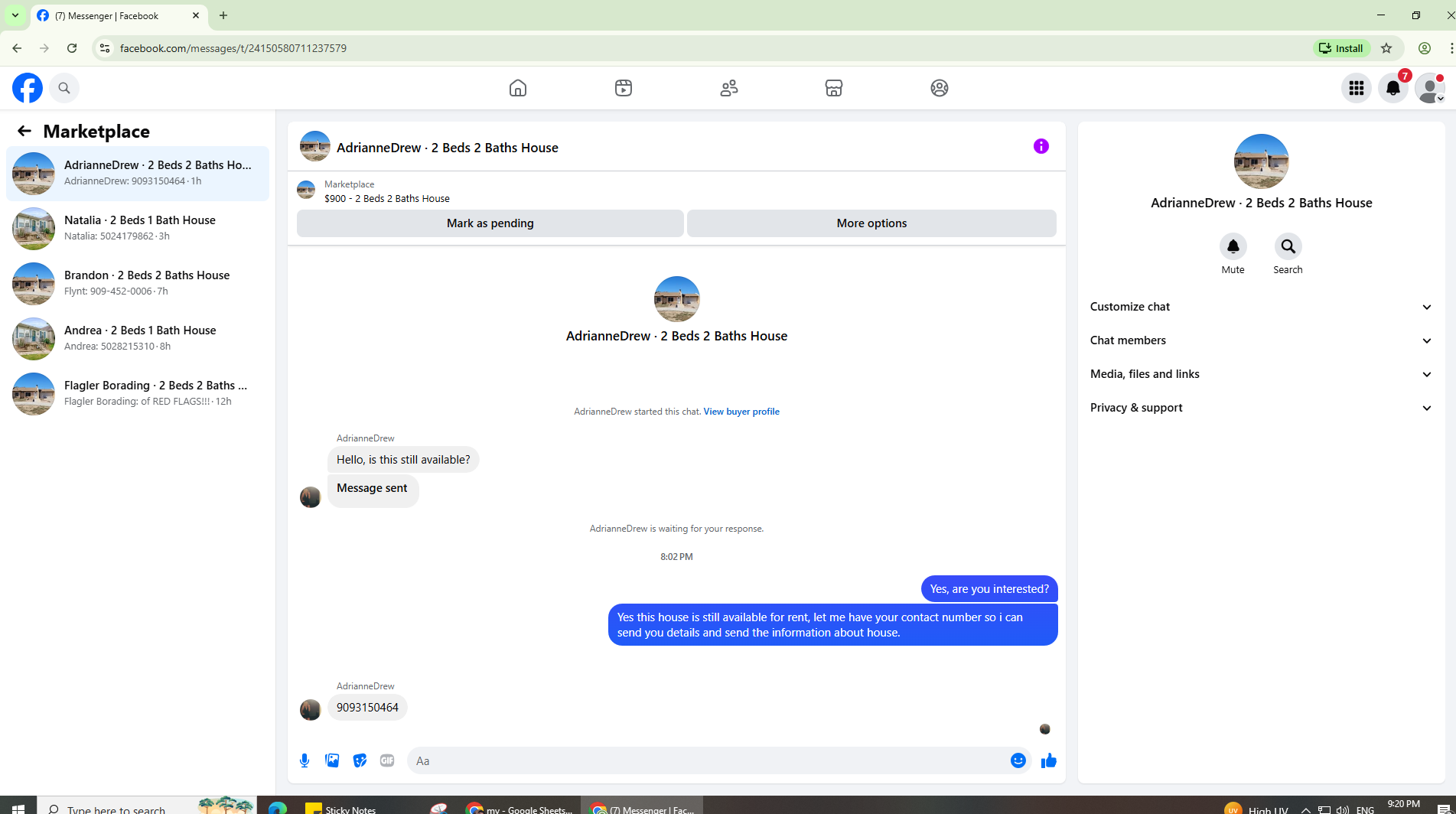1456x814 pixels.
Task: Mute this conversation
Action: coord(1233,246)
